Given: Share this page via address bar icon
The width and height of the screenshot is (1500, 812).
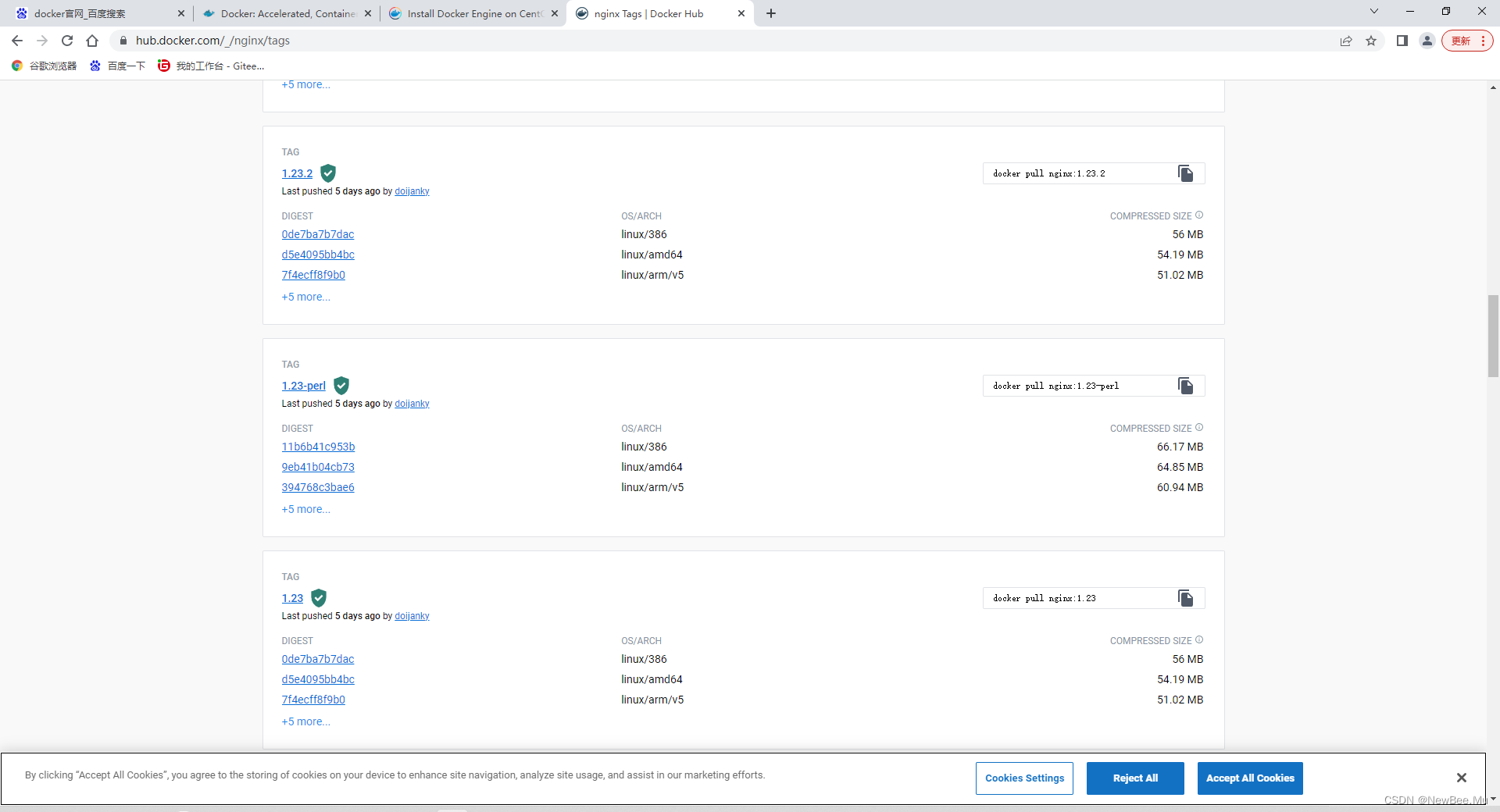Looking at the screenshot, I should (x=1346, y=41).
